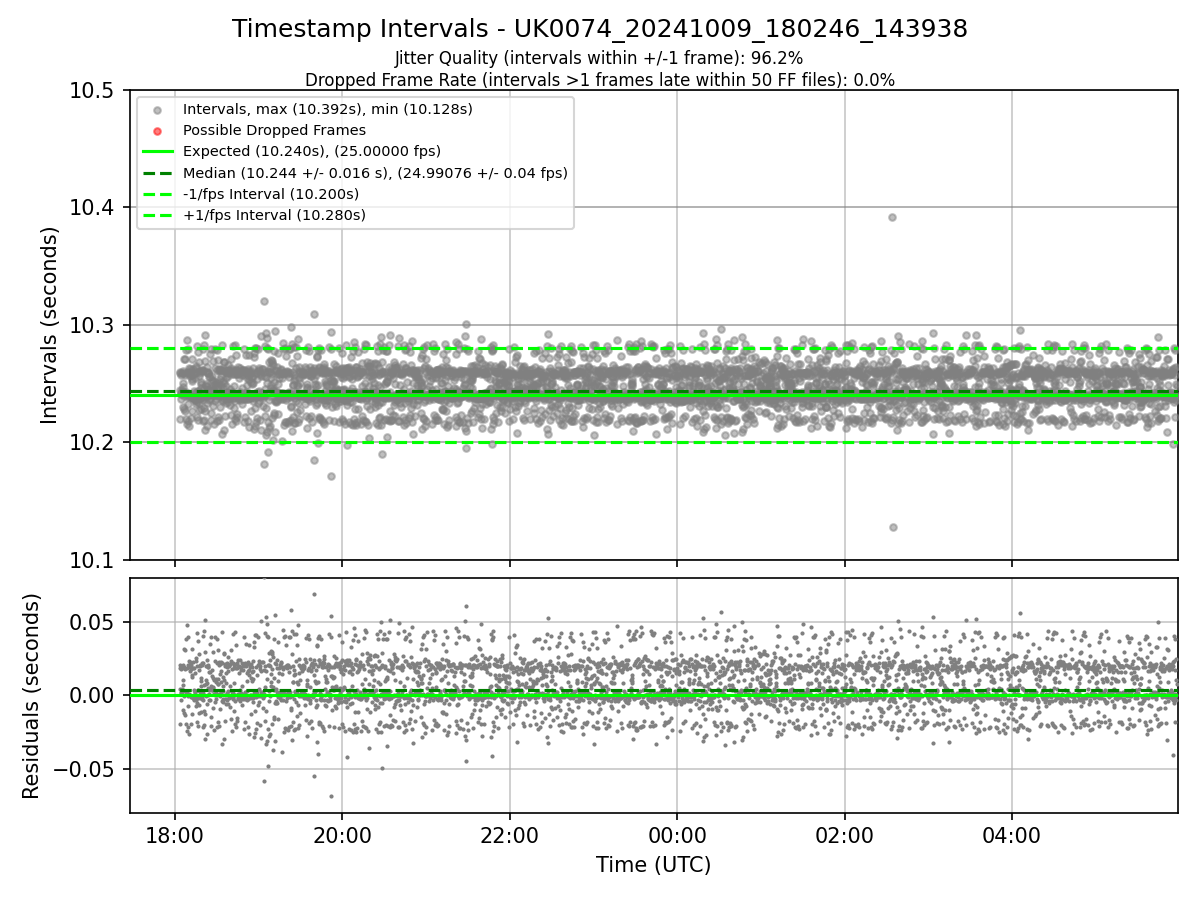Select the legend entry '-1/fps Interval (10.200s)'
Viewport: 1200px width, 900px height.
tap(271, 194)
